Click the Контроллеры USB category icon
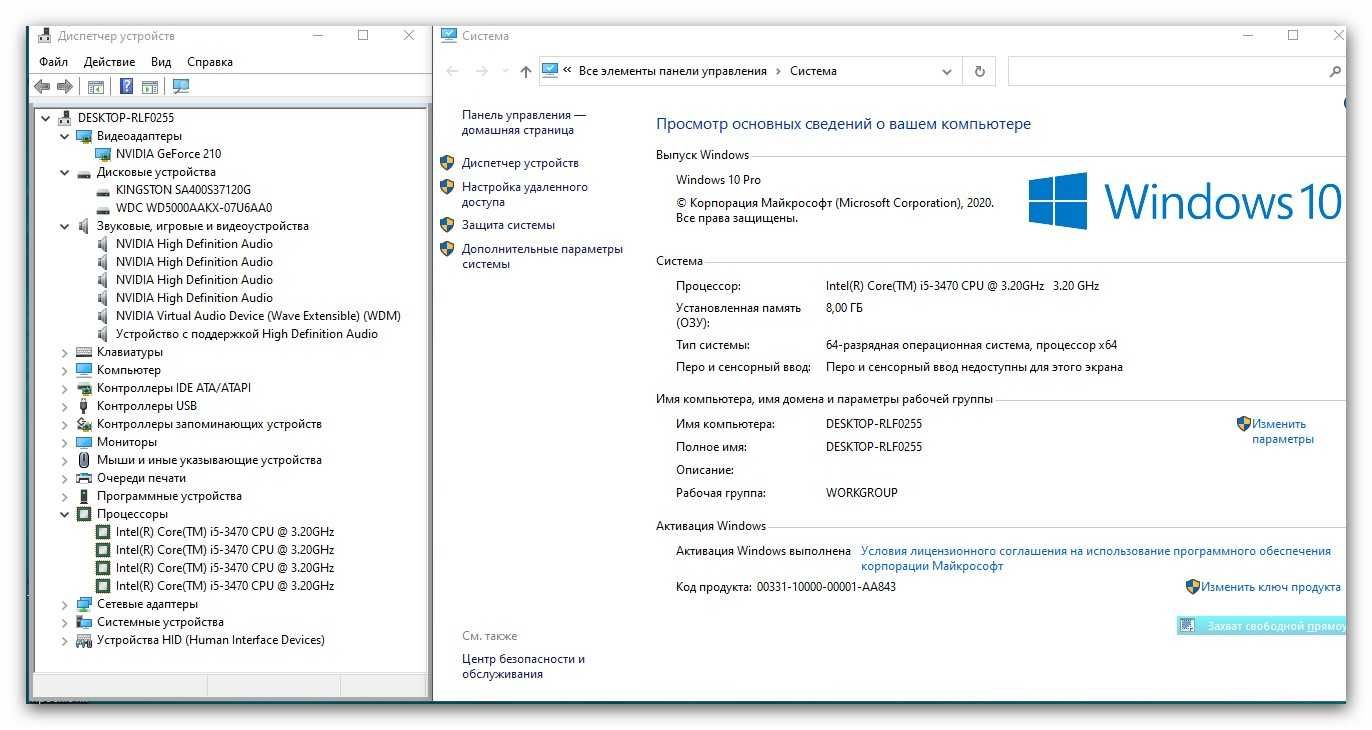Viewport: 1372px width, 730px height. pos(84,406)
